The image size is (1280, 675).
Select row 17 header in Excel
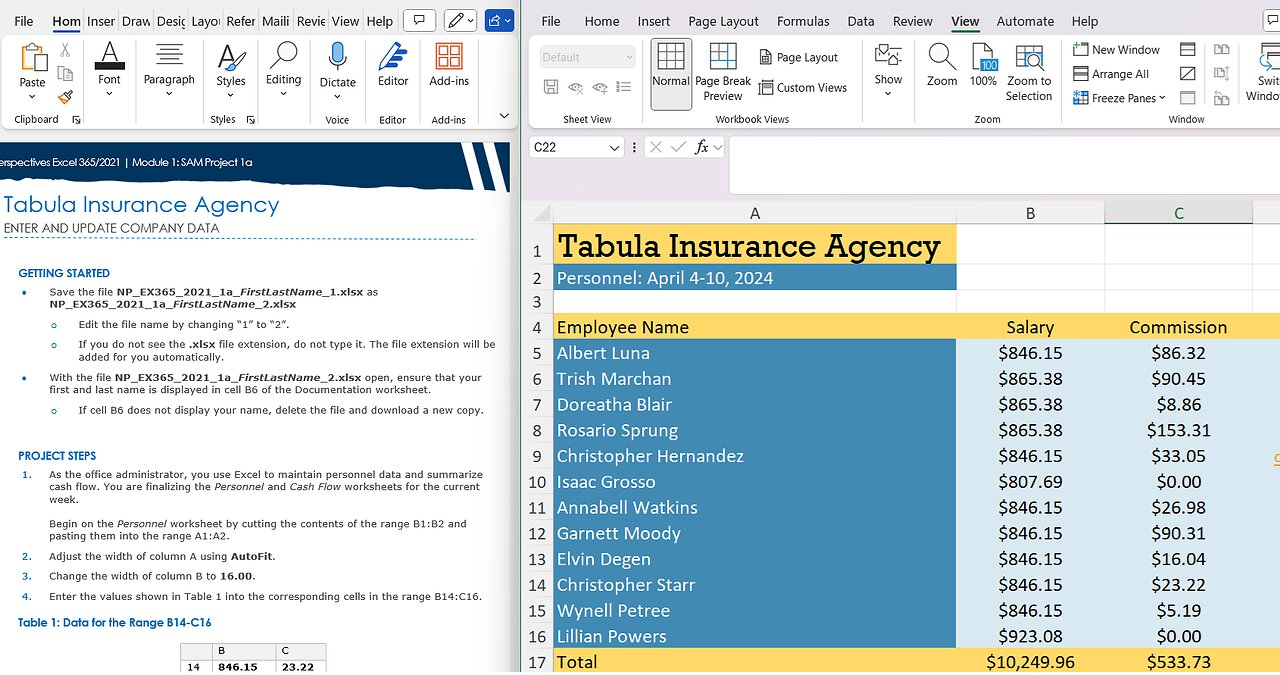coord(537,662)
